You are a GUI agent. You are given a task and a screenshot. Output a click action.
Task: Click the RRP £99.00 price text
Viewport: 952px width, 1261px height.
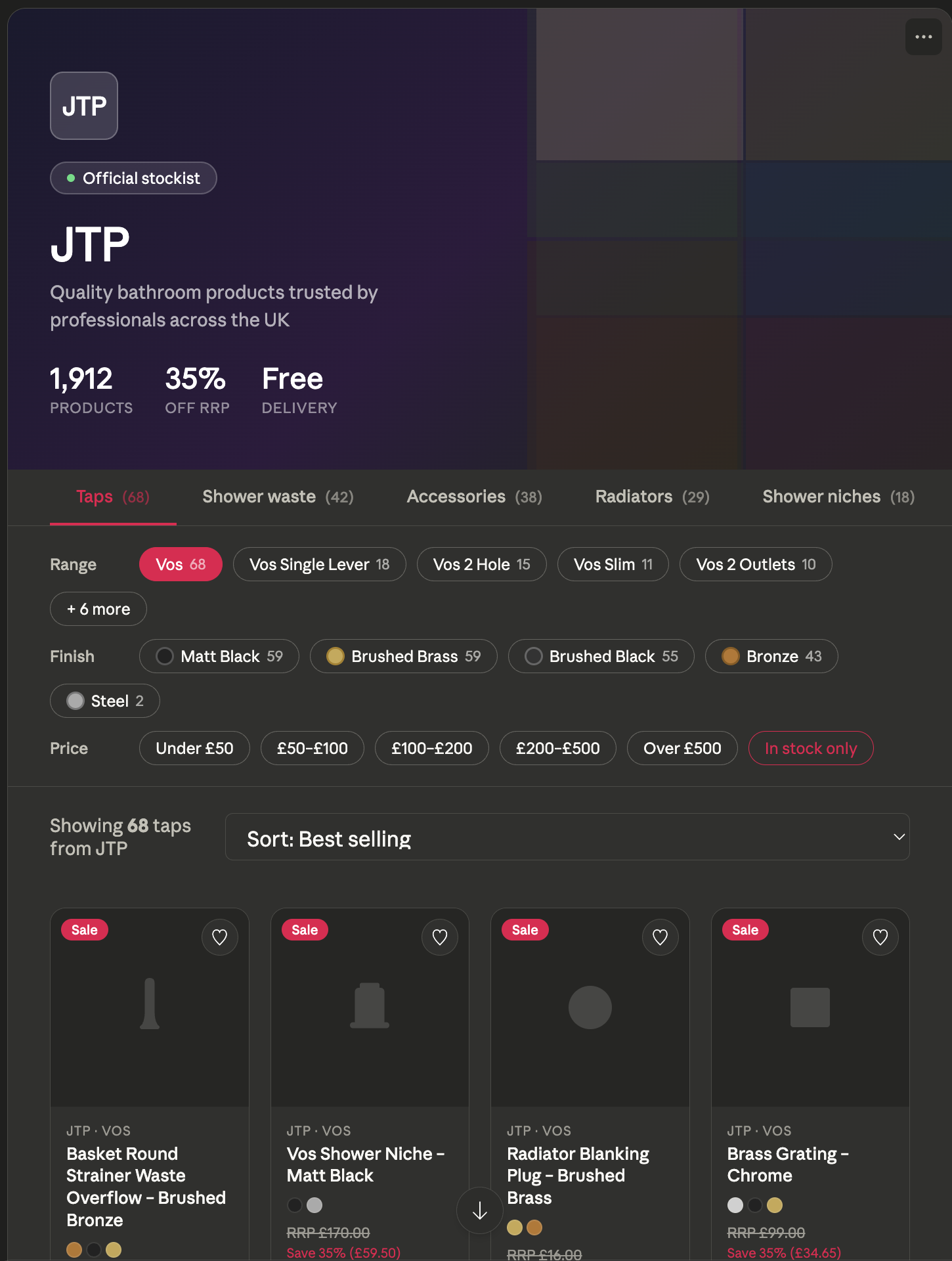tap(766, 1233)
